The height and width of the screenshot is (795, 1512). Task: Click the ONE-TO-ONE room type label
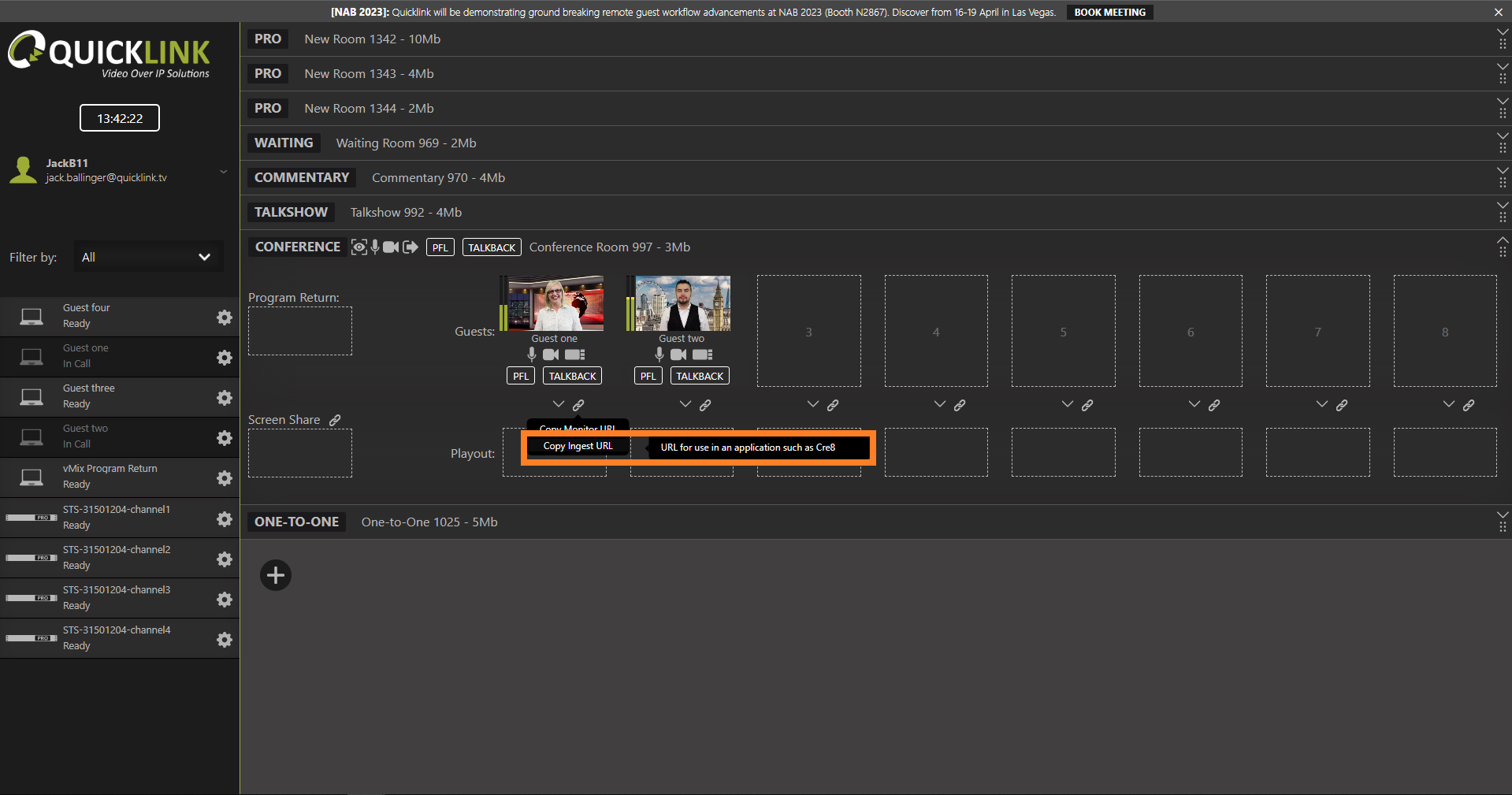(296, 522)
